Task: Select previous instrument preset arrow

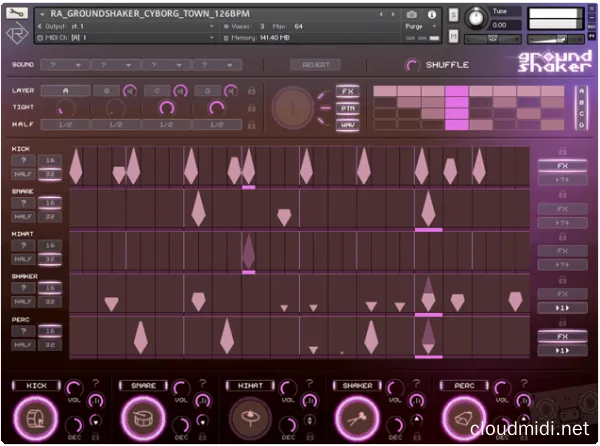Action: [381, 15]
